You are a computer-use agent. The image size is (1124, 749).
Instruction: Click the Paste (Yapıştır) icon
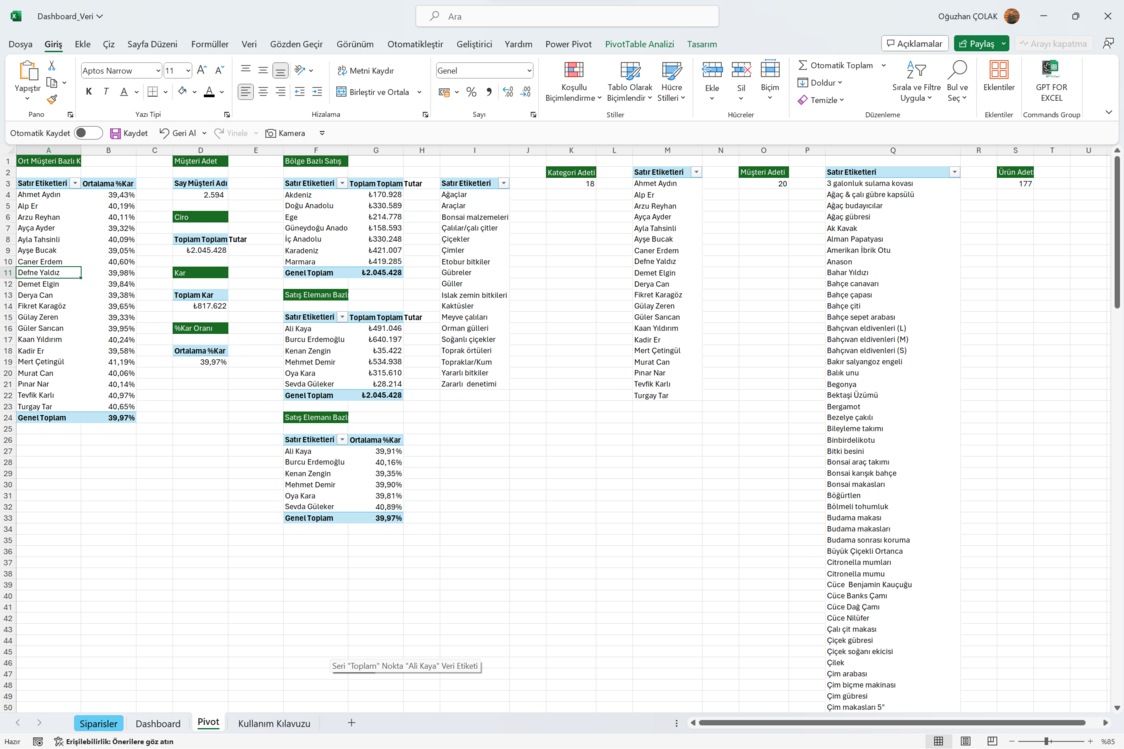(x=28, y=71)
